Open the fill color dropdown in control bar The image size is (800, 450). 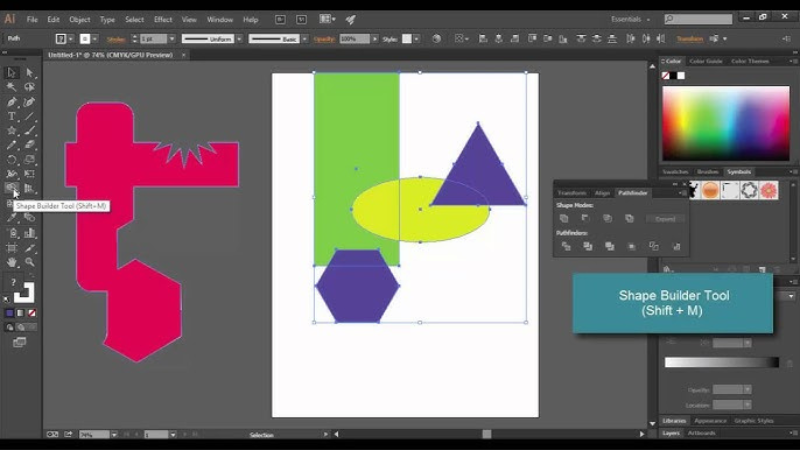coord(71,39)
